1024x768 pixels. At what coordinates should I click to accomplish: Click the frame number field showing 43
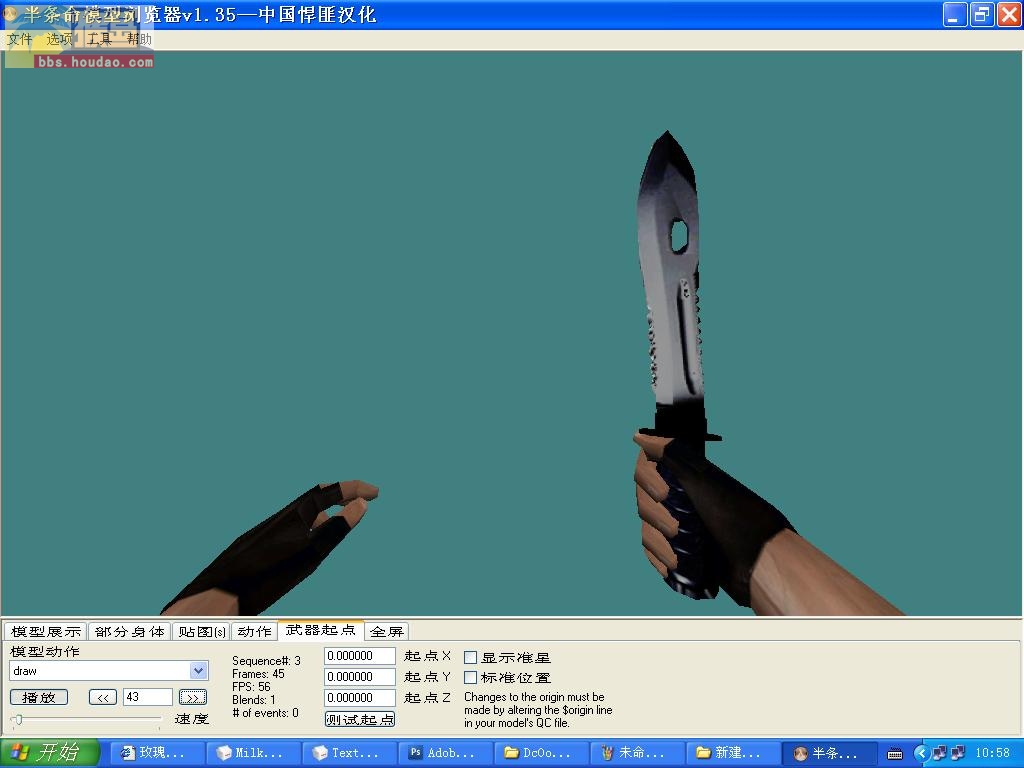(148, 697)
